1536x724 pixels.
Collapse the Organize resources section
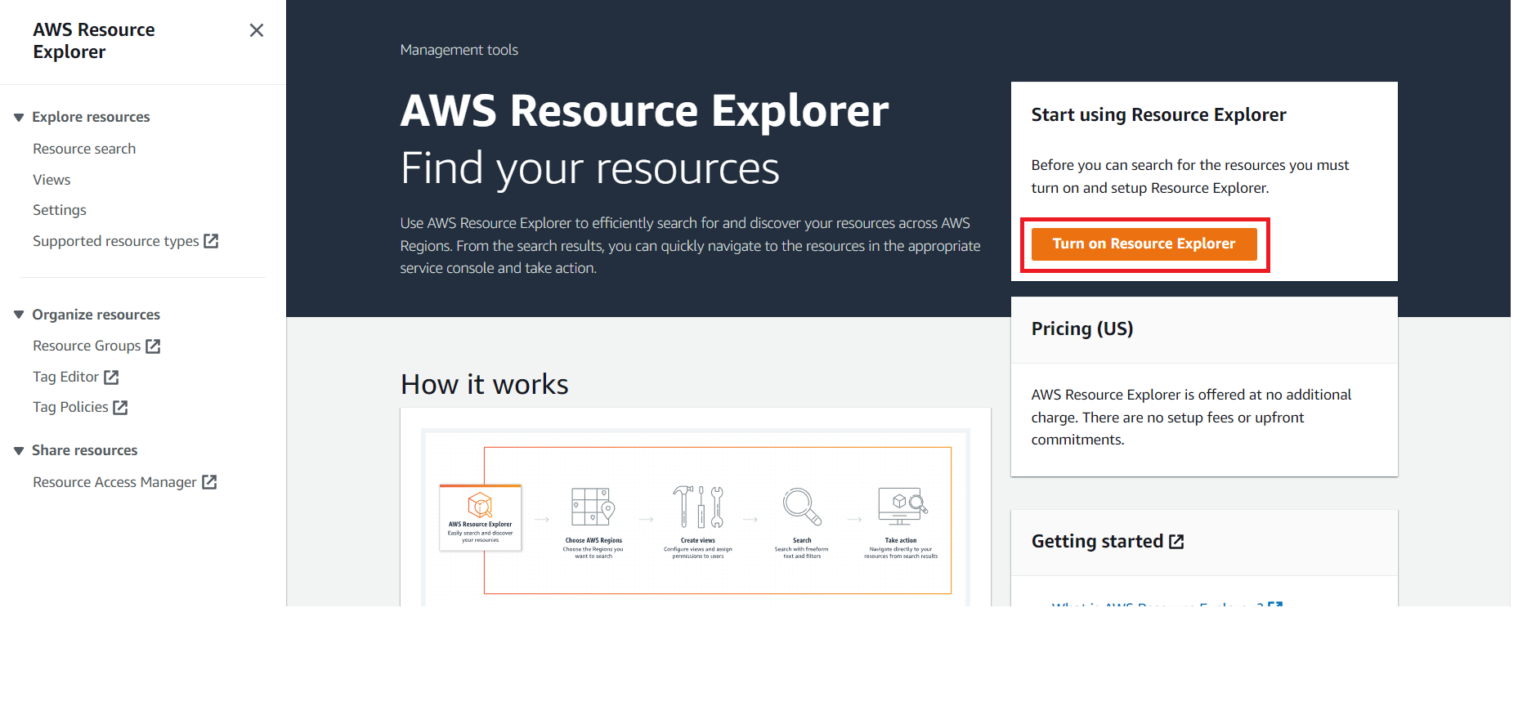pyautogui.click(x=19, y=314)
